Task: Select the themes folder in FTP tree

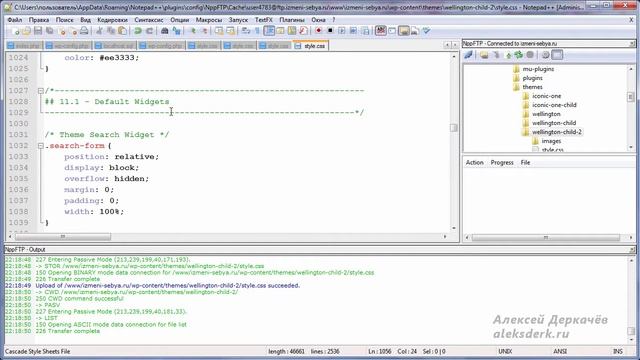Action: coord(532,87)
